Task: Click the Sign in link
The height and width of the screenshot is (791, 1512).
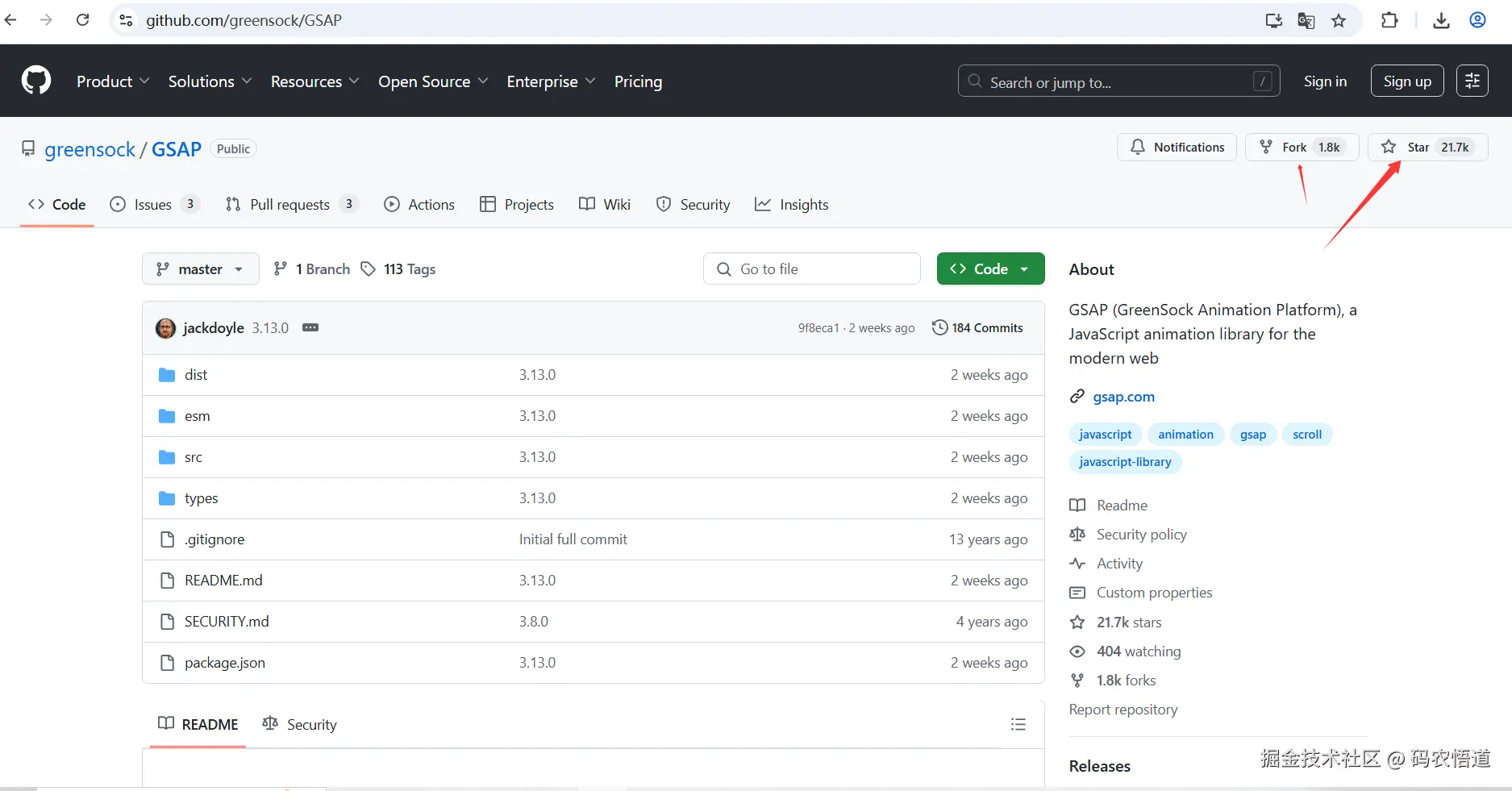Action: click(x=1325, y=81)
